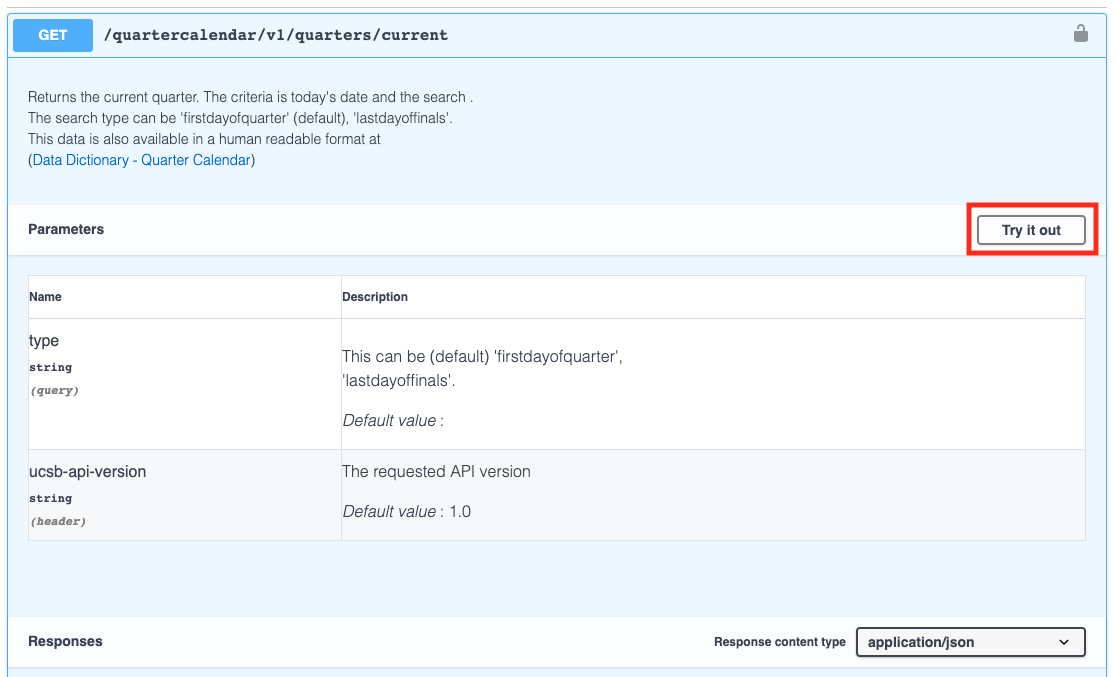This screenshot has width=1115, height=677.
Task: Click the 'Response content type' label
Action: [779, 642]
